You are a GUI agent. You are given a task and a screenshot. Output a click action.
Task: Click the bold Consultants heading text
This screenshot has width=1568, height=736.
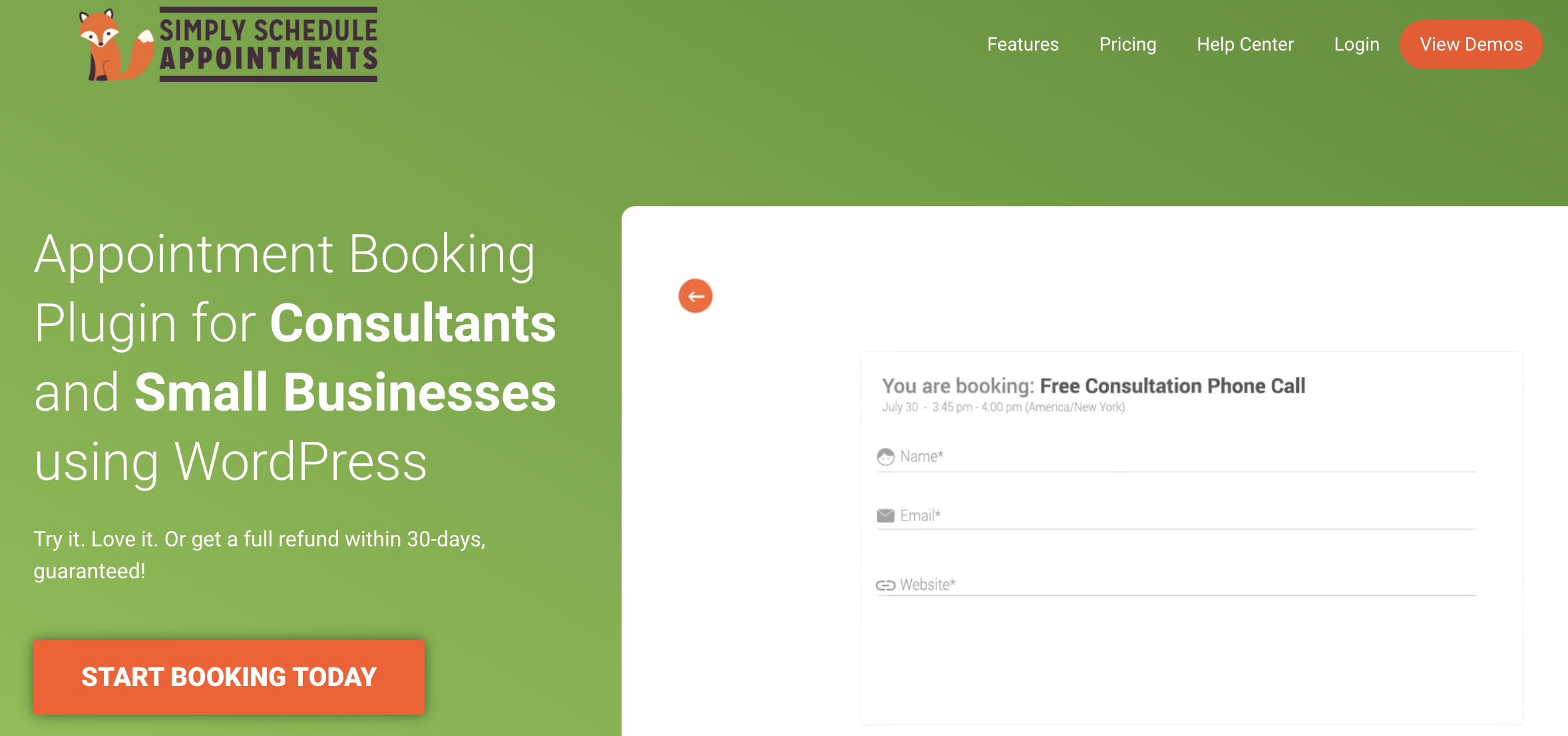click(413, 324)
